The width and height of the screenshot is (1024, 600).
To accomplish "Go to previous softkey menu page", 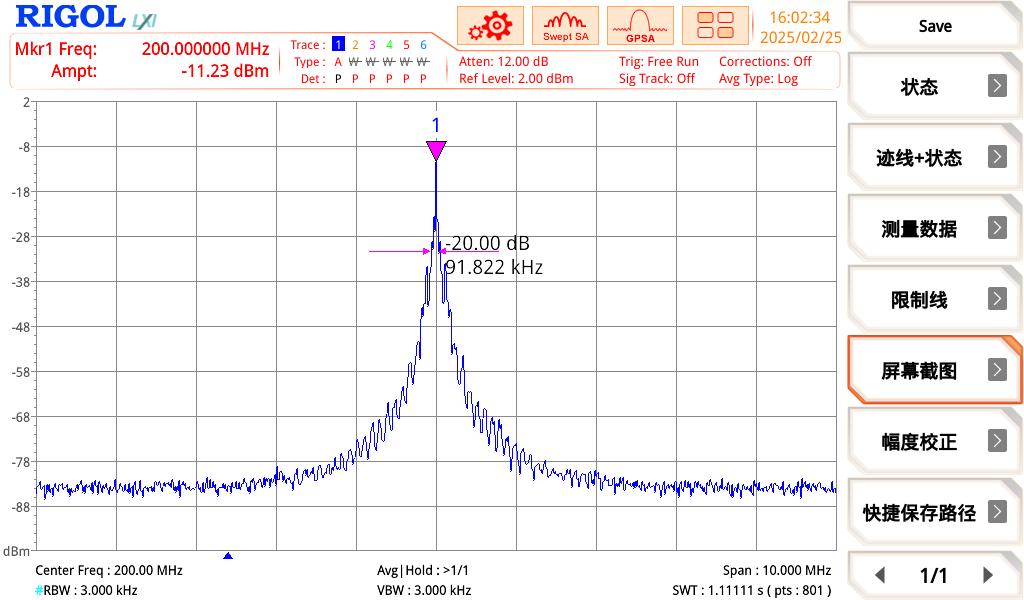I will 880,575.
